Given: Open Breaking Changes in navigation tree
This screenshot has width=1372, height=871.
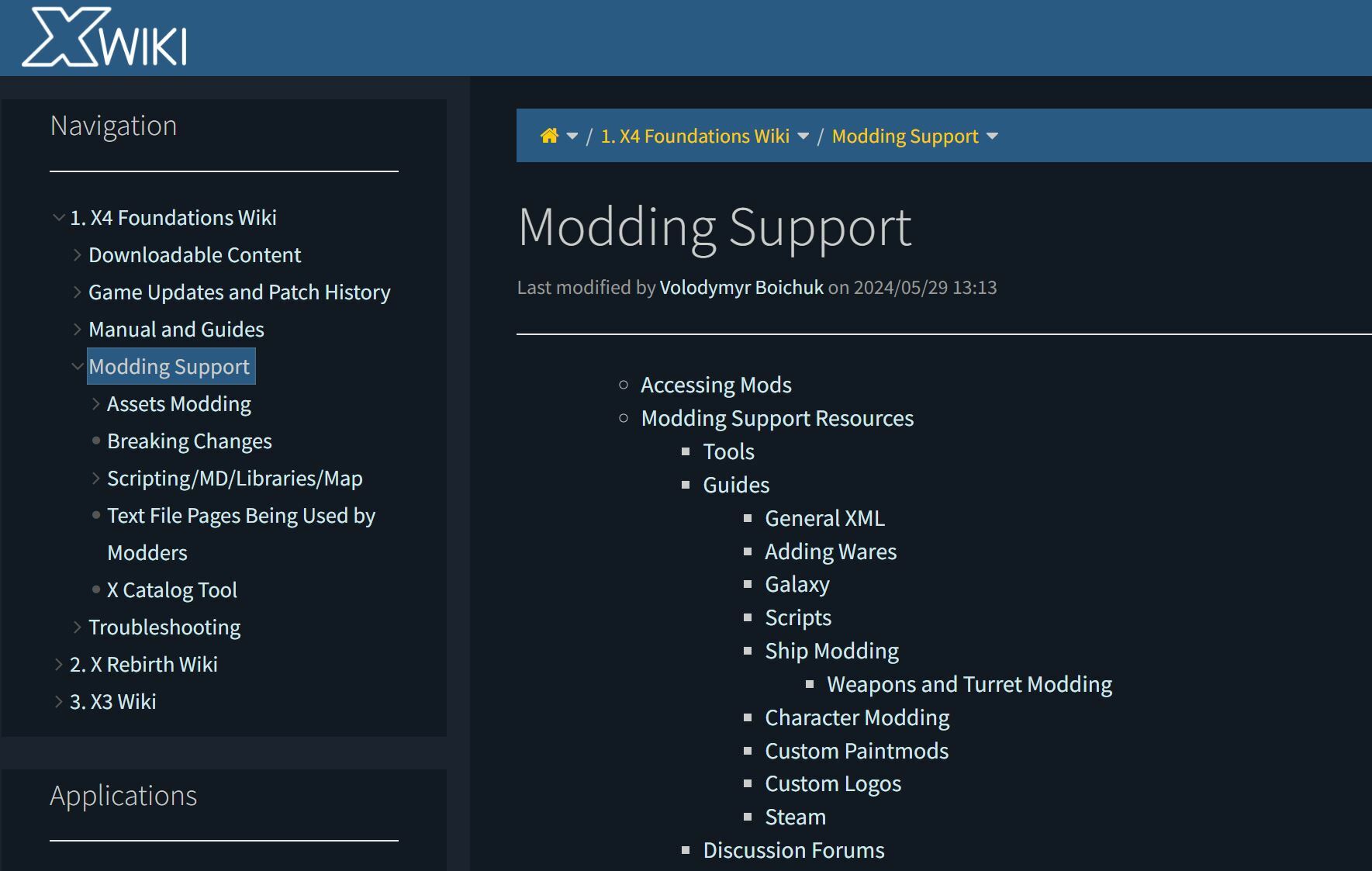Looking at the screenshot, I should 189,441.
